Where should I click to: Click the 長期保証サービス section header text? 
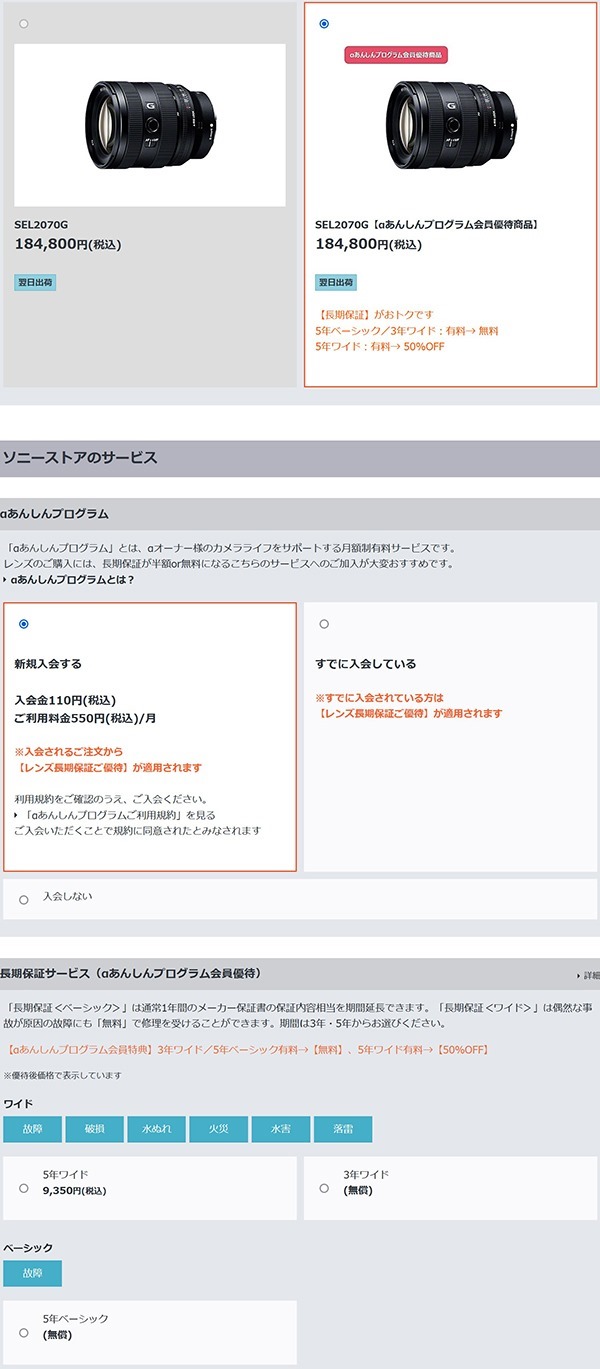point(131,973)
